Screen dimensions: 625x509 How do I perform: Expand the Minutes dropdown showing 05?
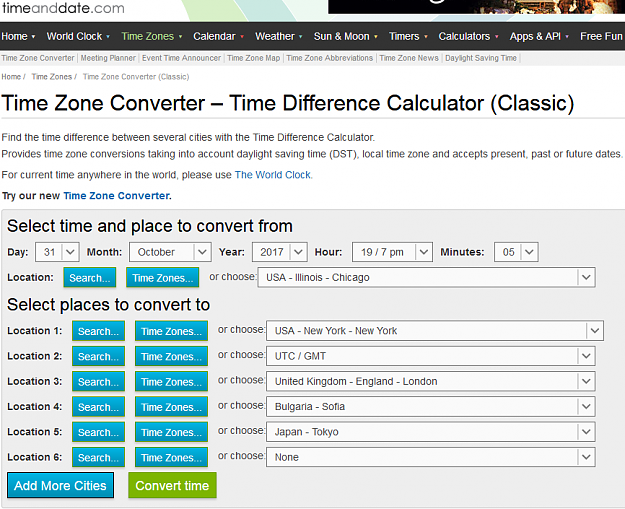(516, 252)
